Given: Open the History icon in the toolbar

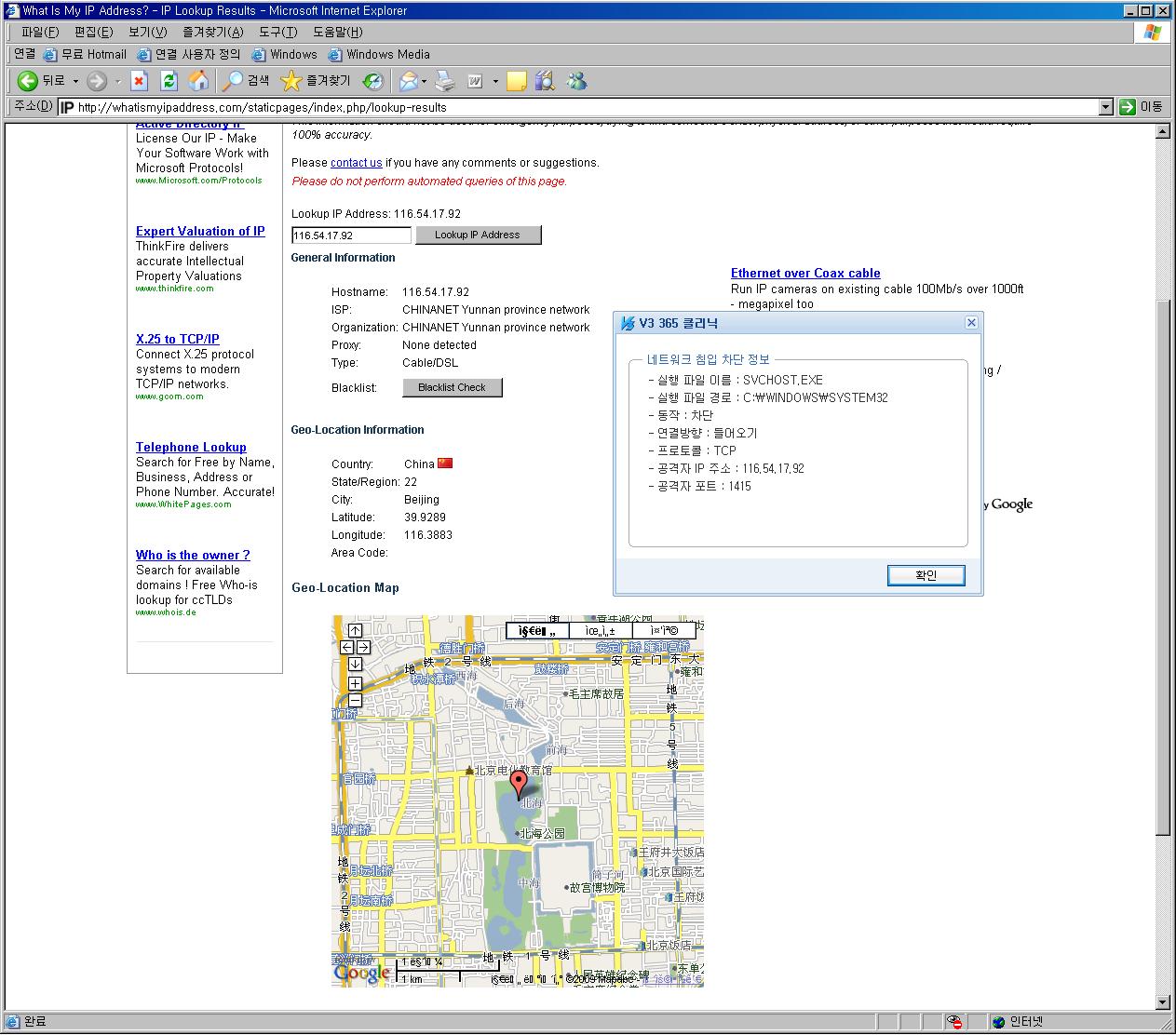Looking at the screenshot, I should pyautogui.click(x=373, y=81).
